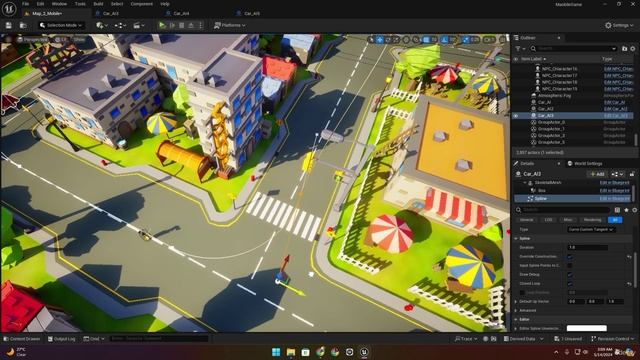640x360 pixels.
Task: Click the skip frame button in toolbar
Action: 172,25
